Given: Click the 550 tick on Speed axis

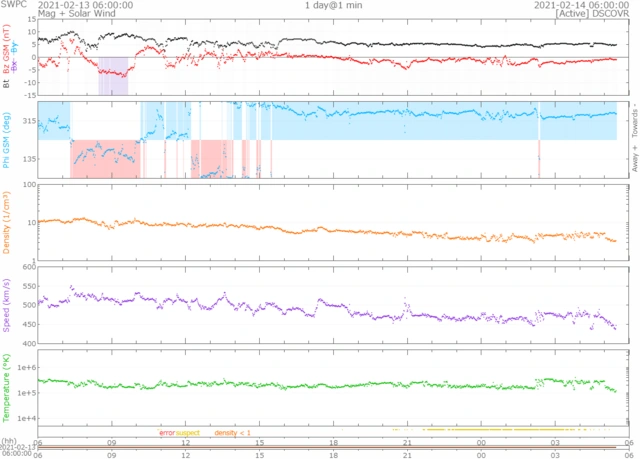Looking at the screenshot, I should (29, 286).
